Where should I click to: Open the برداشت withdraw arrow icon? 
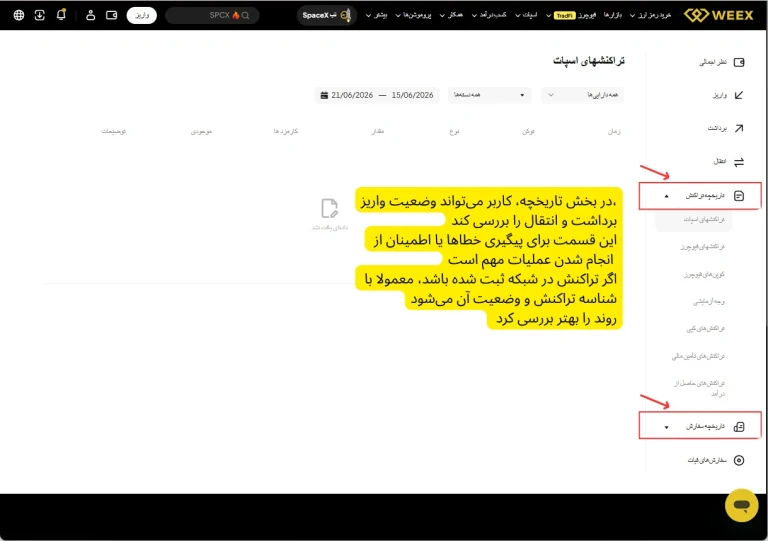click(739, 128)
